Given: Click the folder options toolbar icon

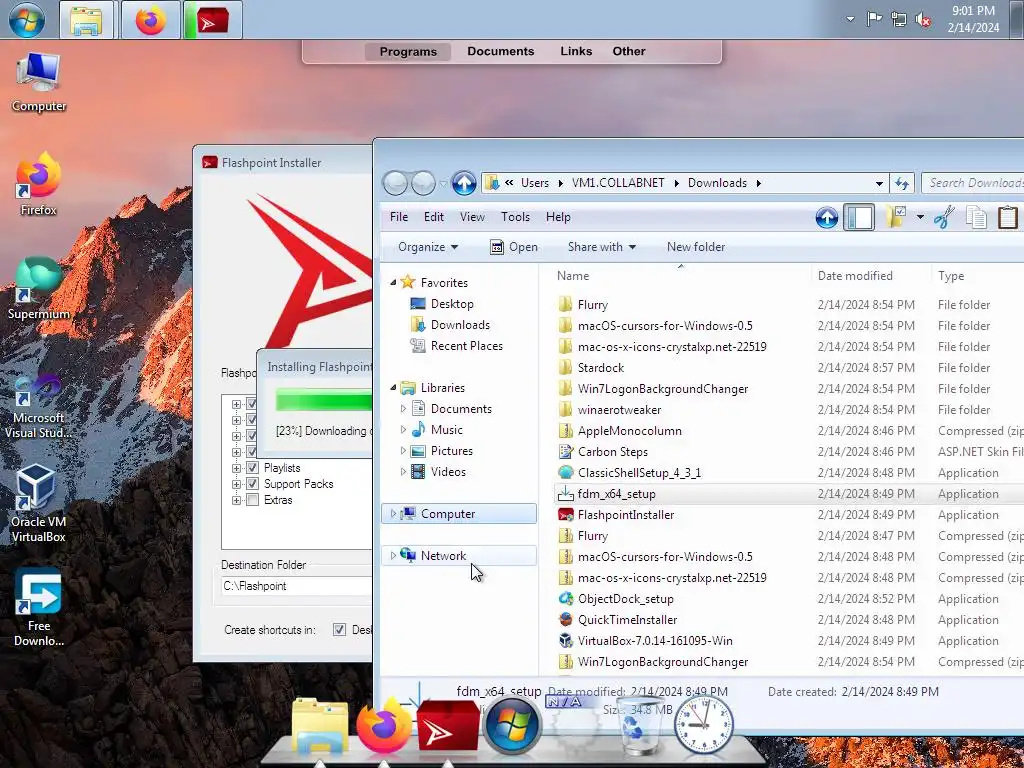Looking at the screenshot, I should pos(896,217).
